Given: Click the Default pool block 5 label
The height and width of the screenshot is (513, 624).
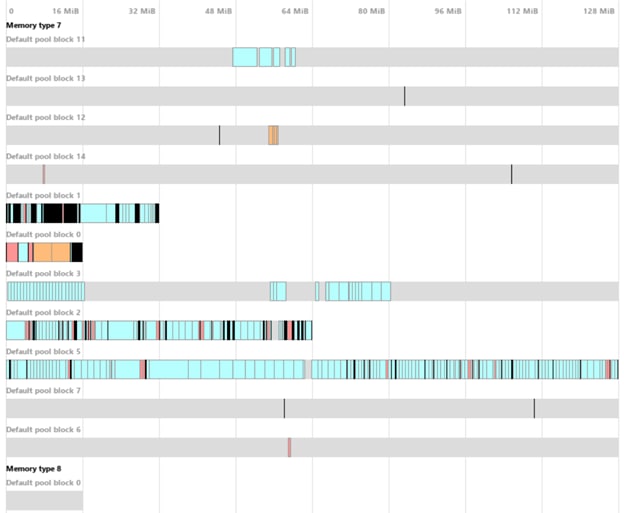Looking at the screenshot, I should pos(43,351).
